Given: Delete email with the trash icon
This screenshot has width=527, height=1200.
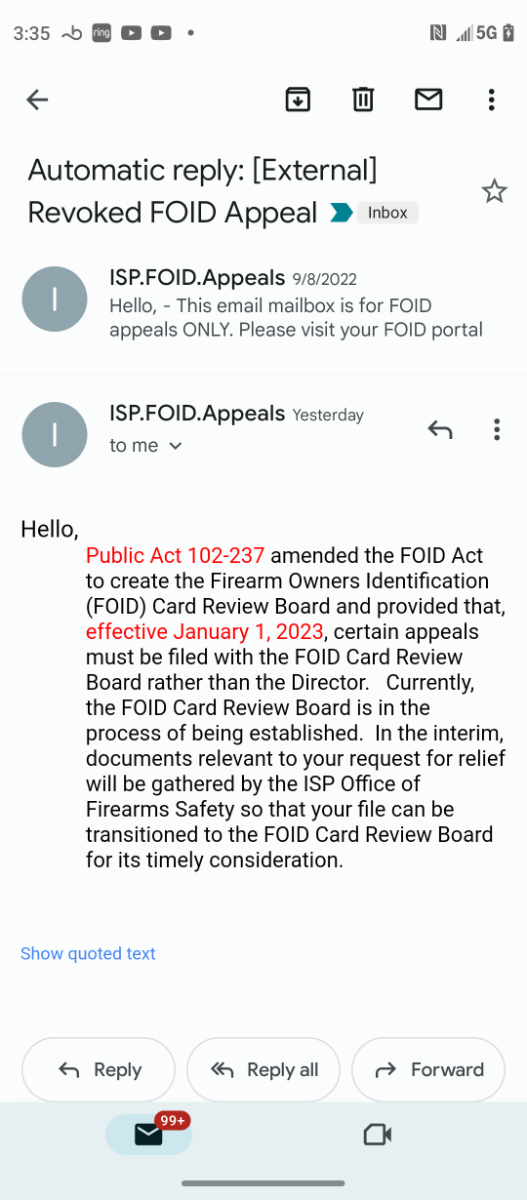Looking at the screenshot, I should coord(363,99).
